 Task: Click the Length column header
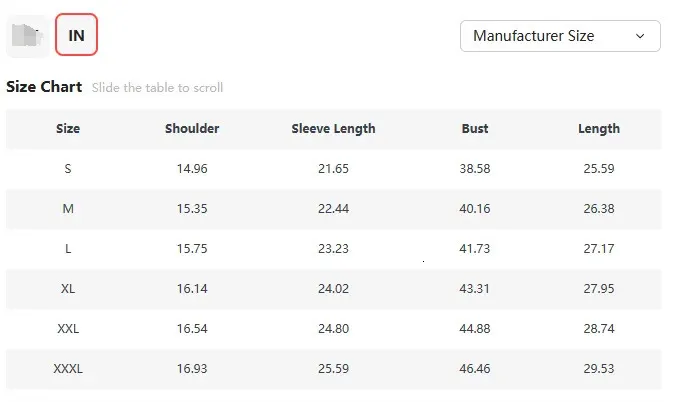pos(598,129)
